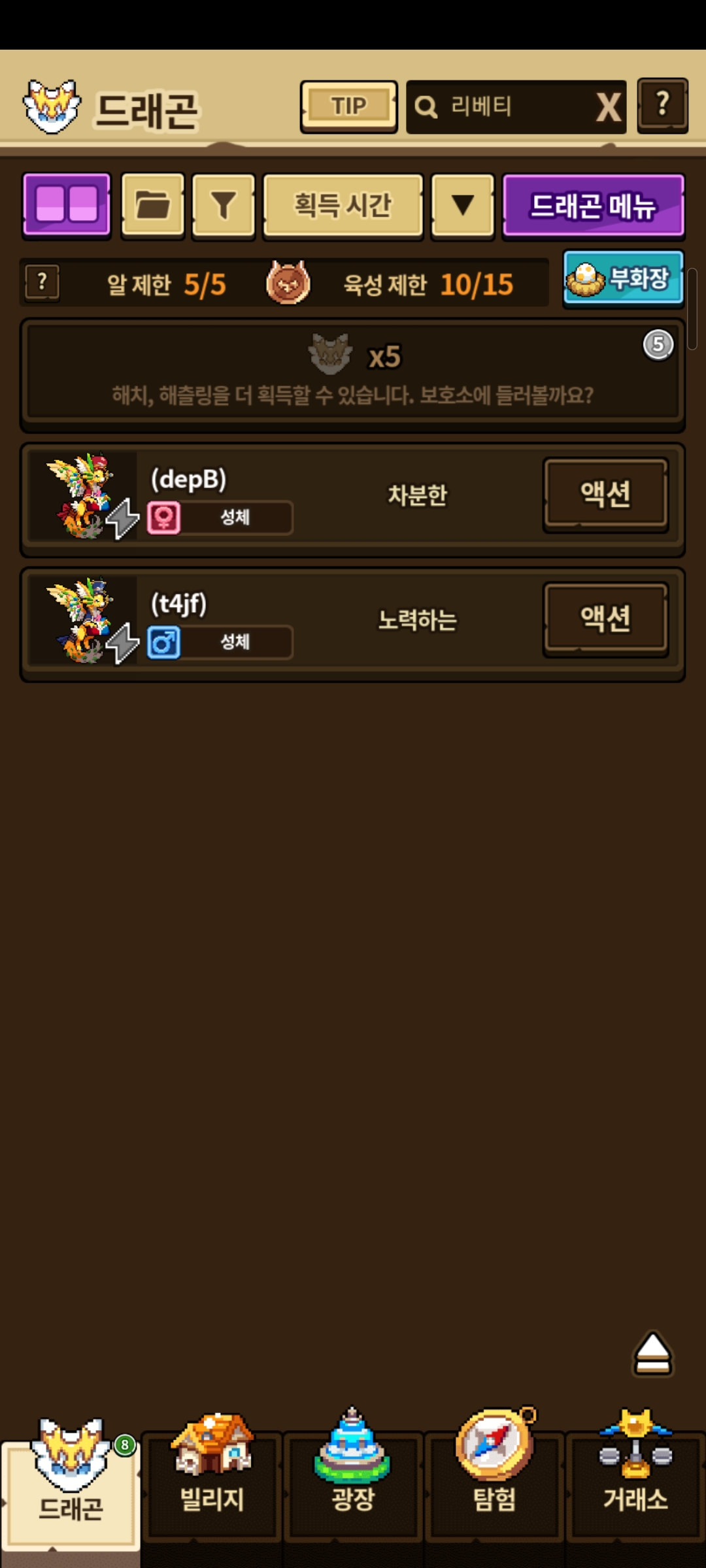Open help with the top-right question mark

point(662,106)
